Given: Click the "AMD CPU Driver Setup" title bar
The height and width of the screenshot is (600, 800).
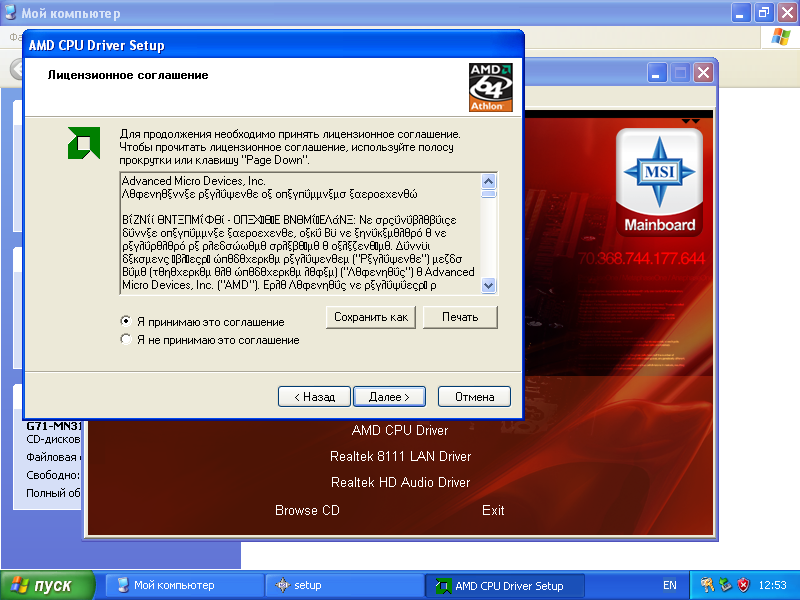Looking at the screenshot, I should (273, 45).
